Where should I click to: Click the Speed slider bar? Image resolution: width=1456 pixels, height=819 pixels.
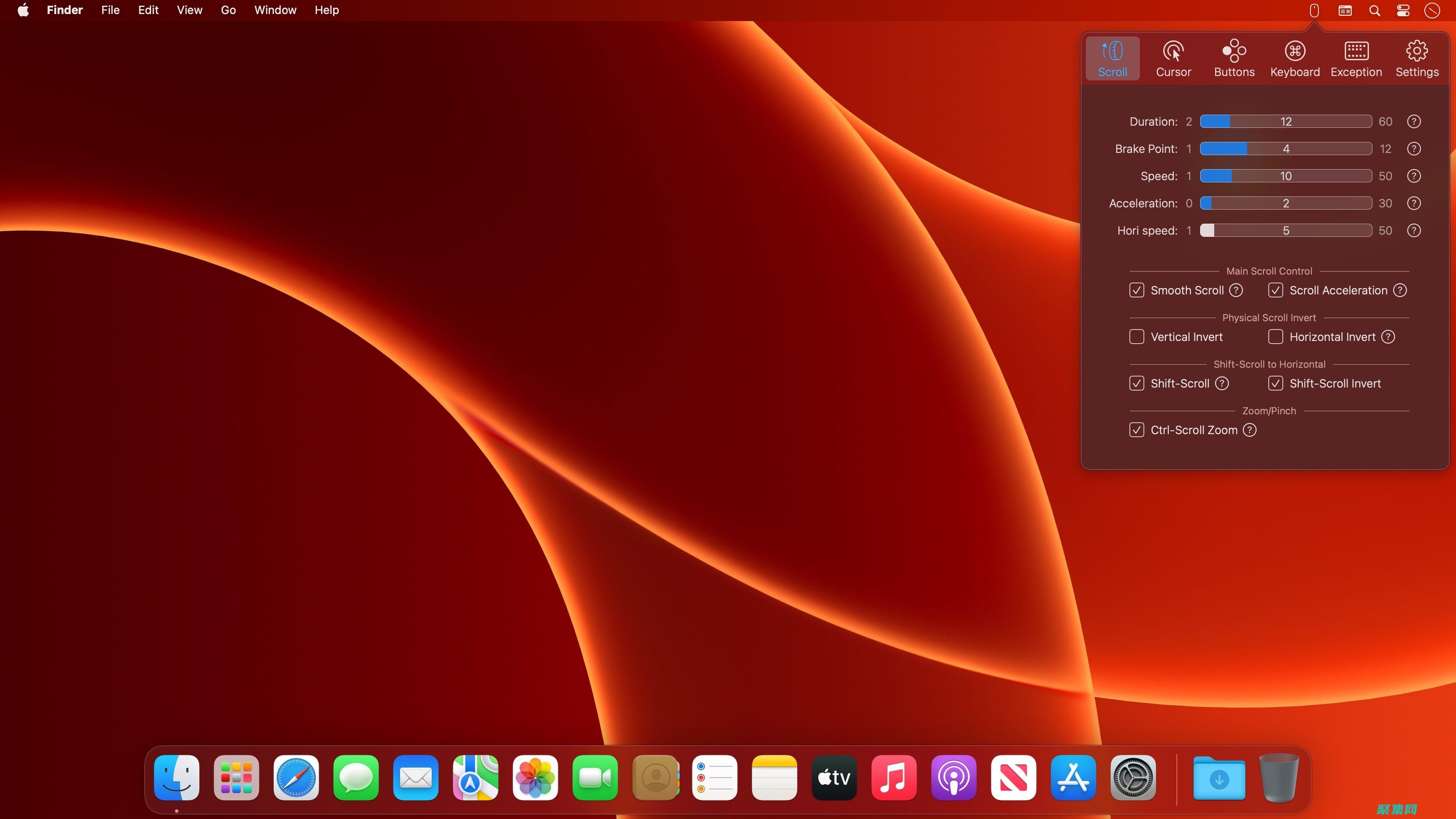tap(1285, 176)
